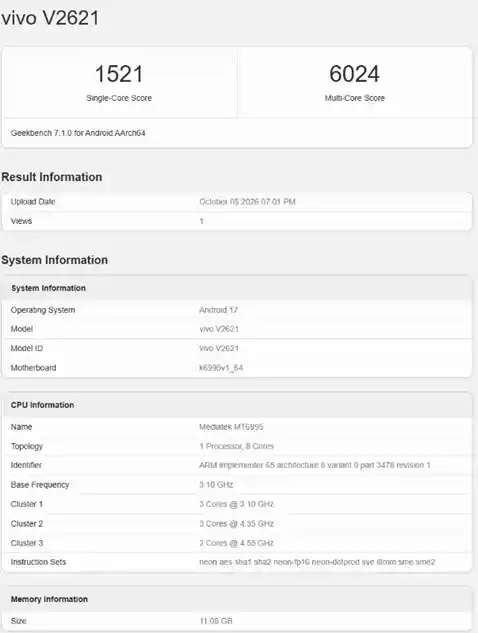The height and width of the screenshot is (633, 478).
Task: Select the 'Android 17' value
Action: pos(218,310)
